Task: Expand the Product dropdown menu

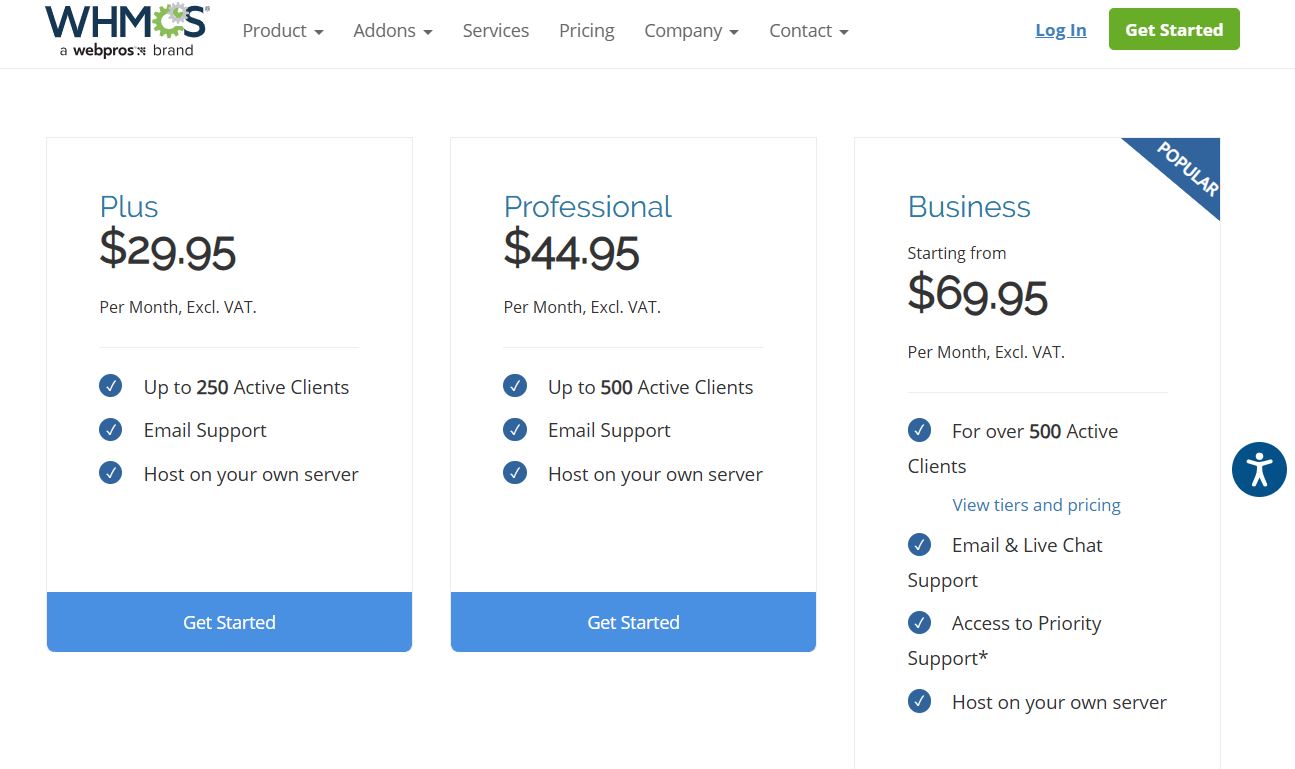Action: pos(283,31)
